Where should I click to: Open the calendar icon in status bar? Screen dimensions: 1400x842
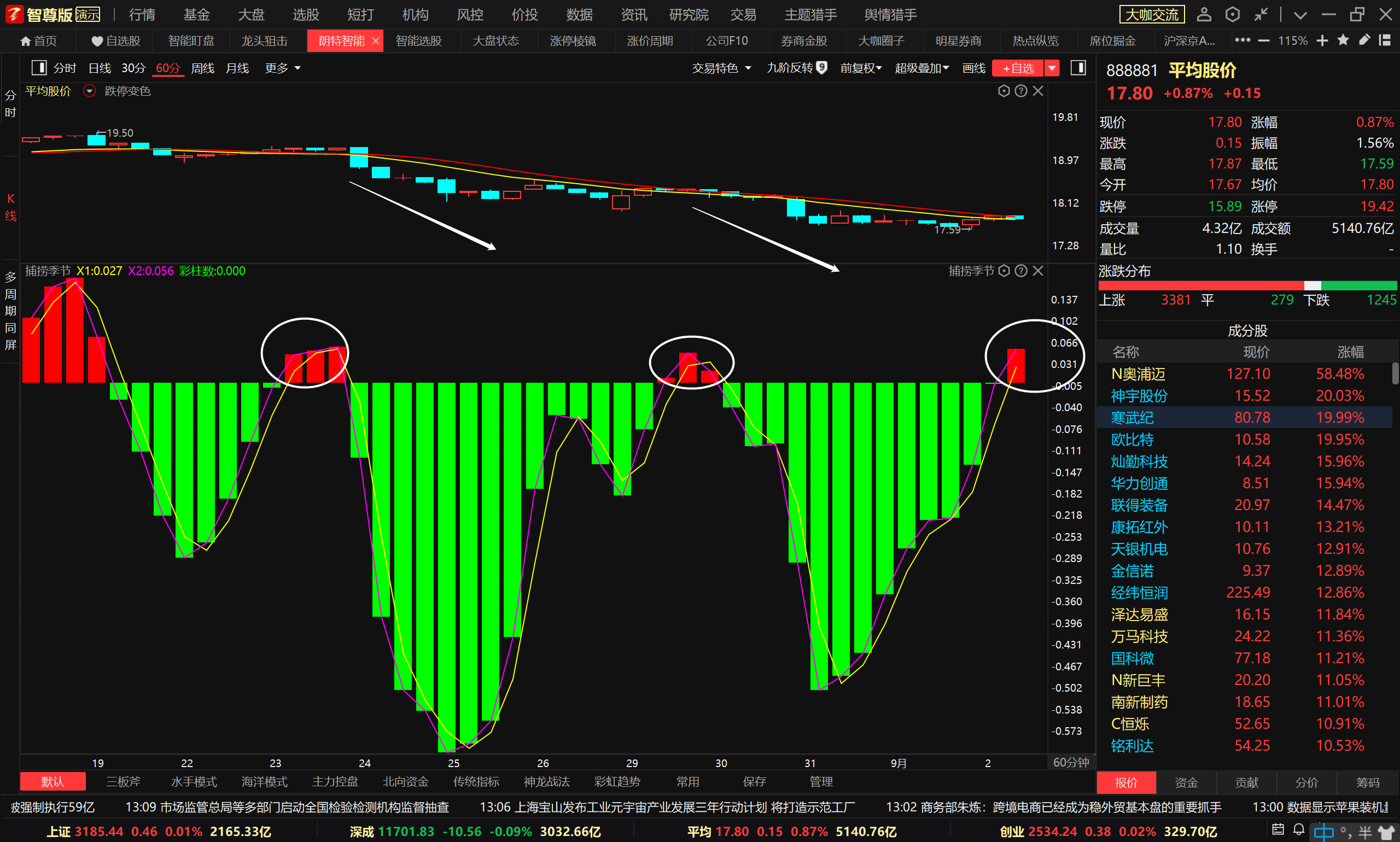coord(1278,829)
